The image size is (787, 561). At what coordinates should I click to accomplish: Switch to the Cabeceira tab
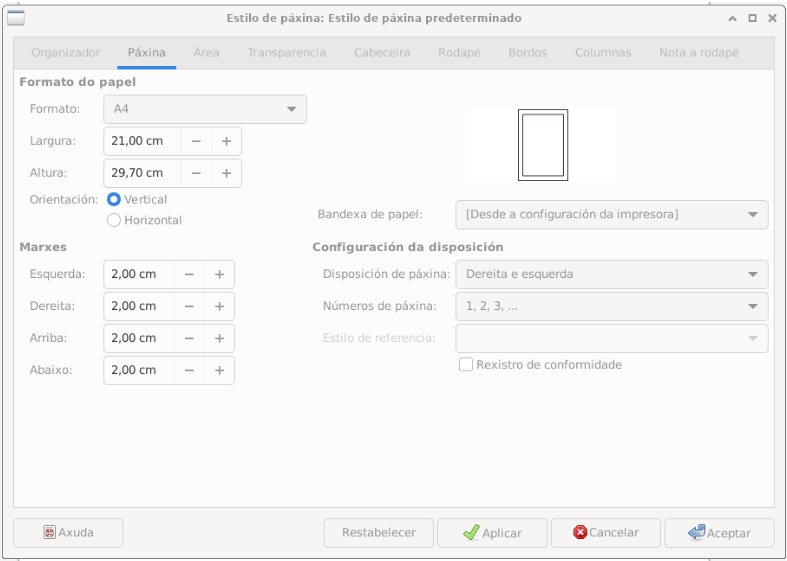tap(382, 52)
